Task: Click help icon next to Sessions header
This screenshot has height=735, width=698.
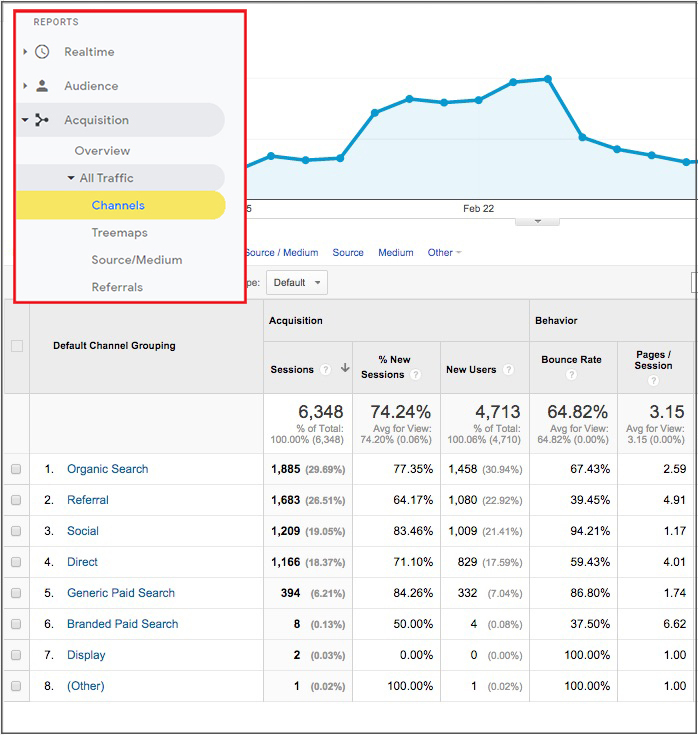Action: click(x=326, y=370)
